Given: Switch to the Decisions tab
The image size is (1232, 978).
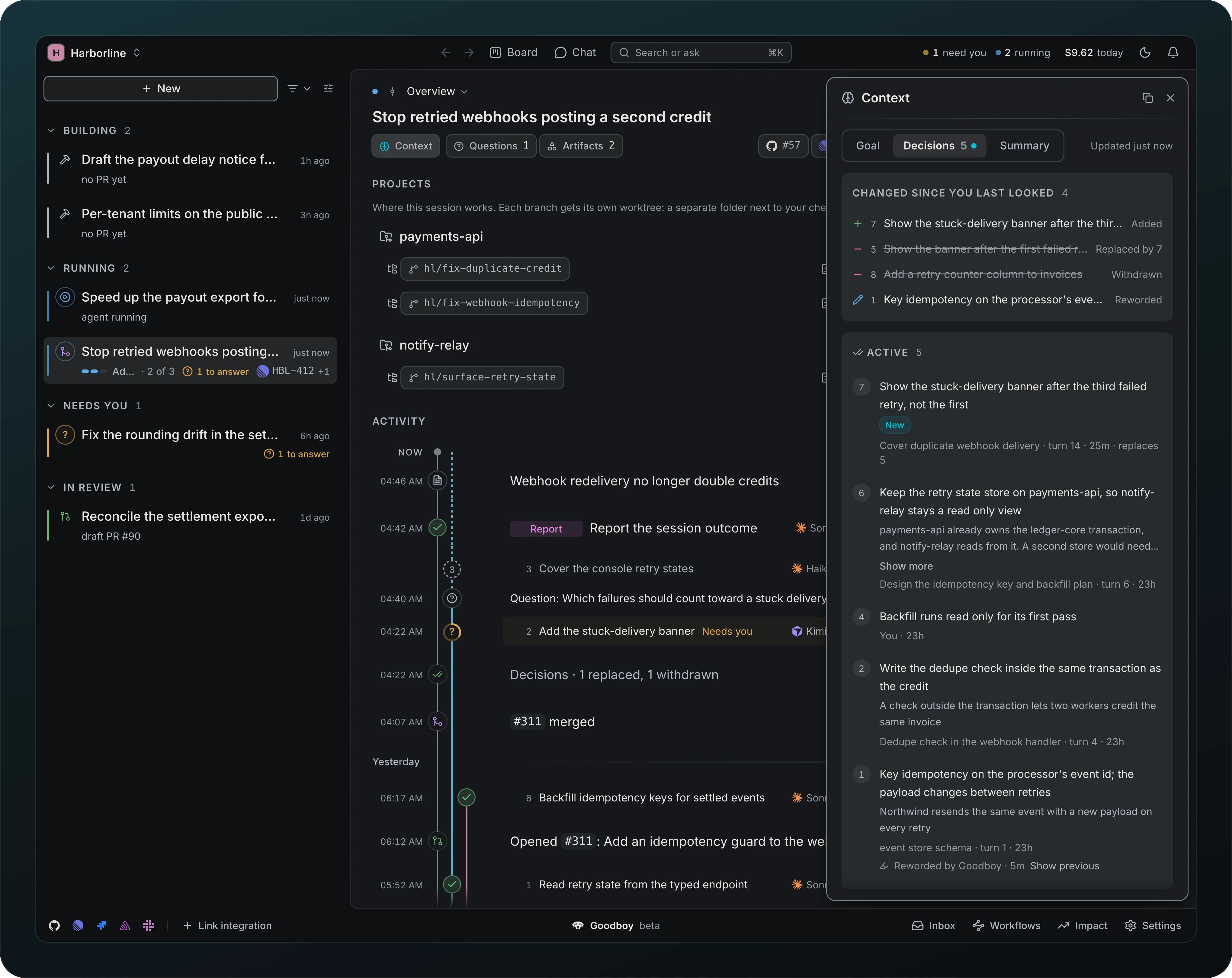Looking at the screenshot, I should coord(939,146).
